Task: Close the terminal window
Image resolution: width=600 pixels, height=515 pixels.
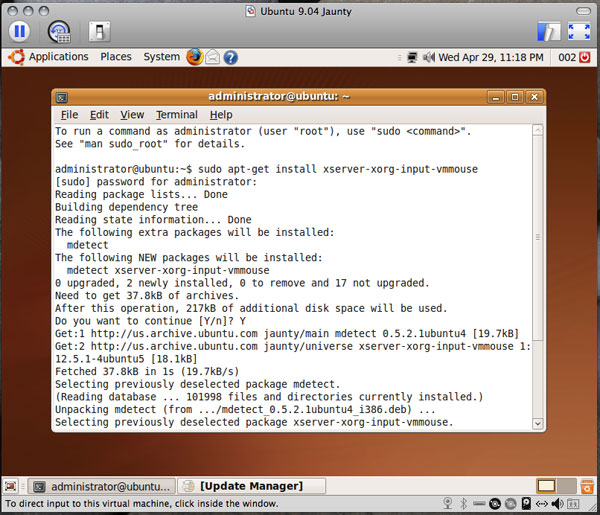Action: (x=534, y=97)
